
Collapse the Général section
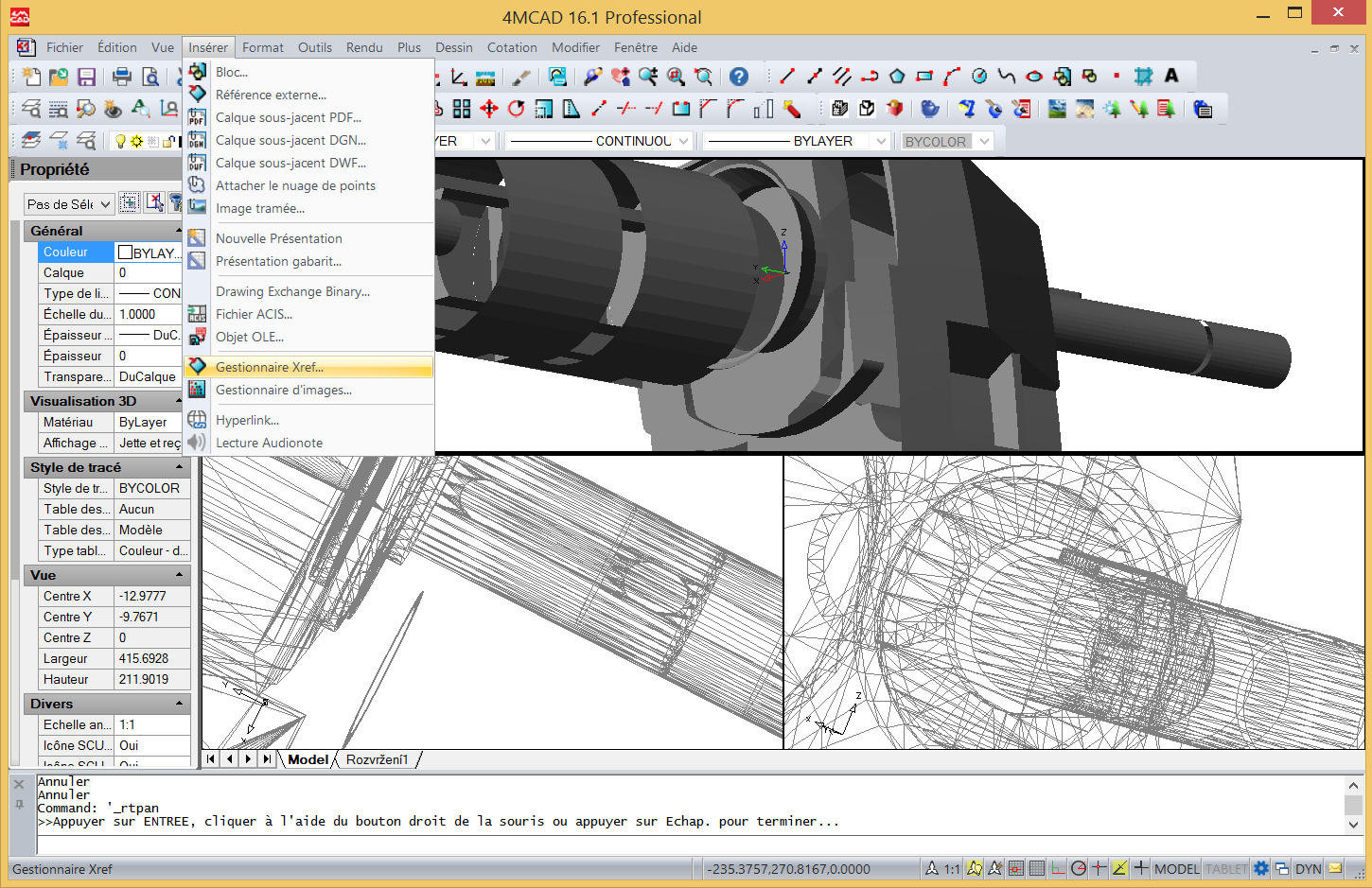point(179,231)
